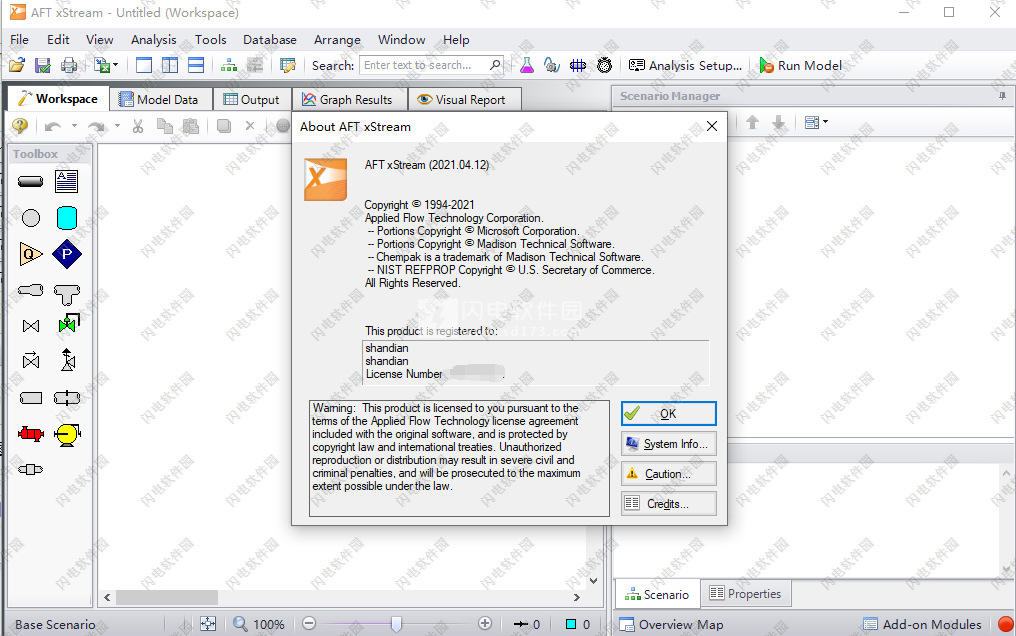This screenshot has width=1016, height=636.
Task: Select the cyan Tank junction tool
Action: 67,218
